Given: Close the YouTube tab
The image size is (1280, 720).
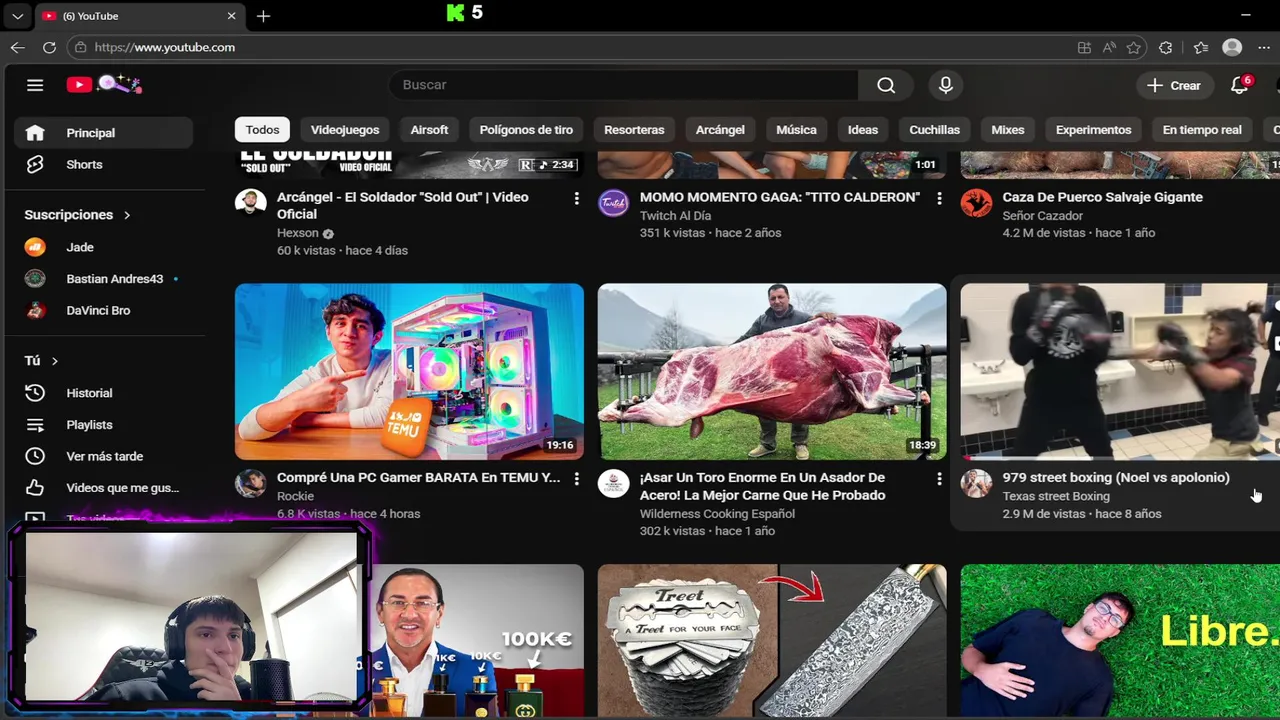Looking at the screenshot, I should [231, 16].
